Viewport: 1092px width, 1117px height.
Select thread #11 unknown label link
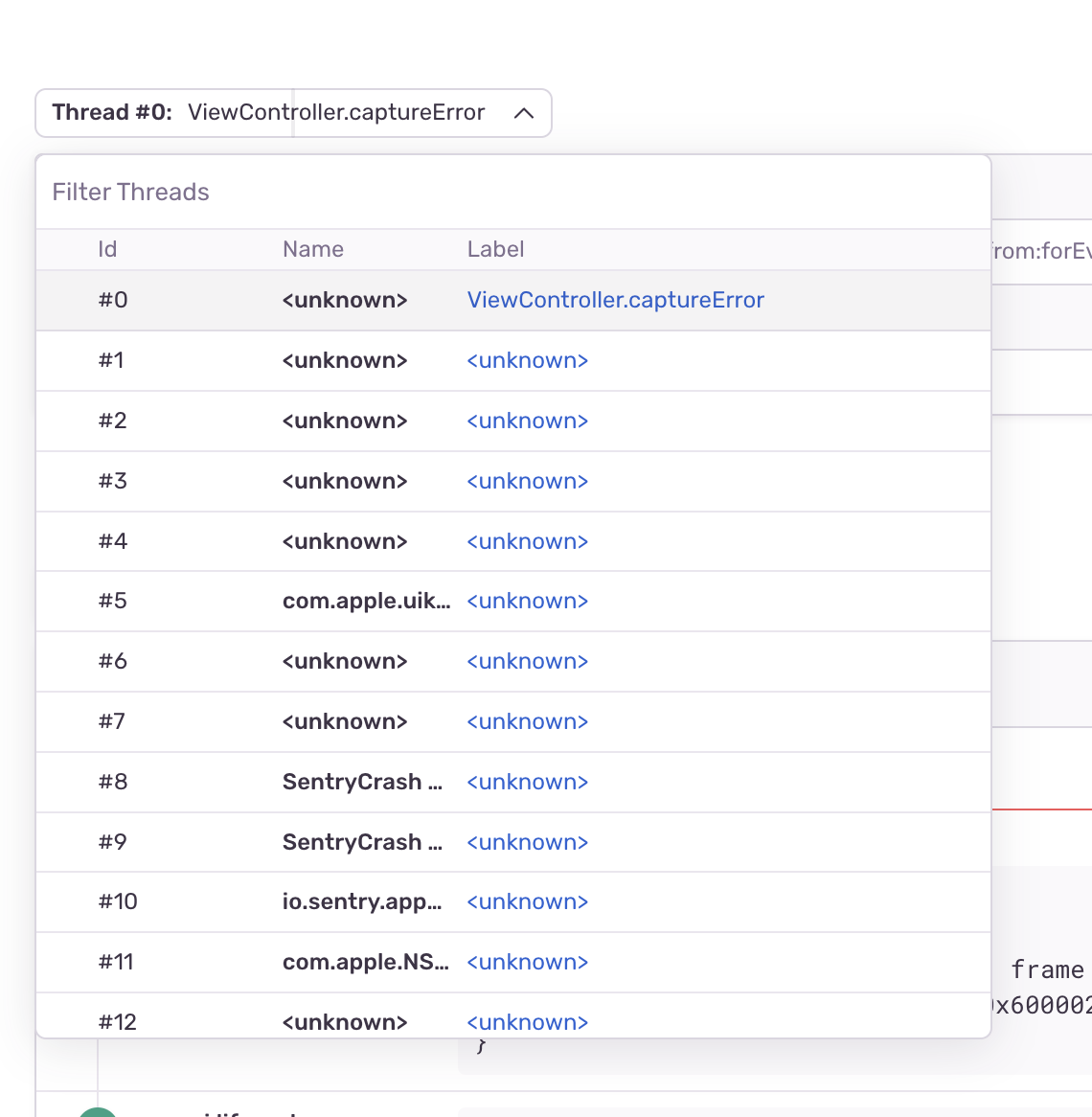(x=527, y=963)
